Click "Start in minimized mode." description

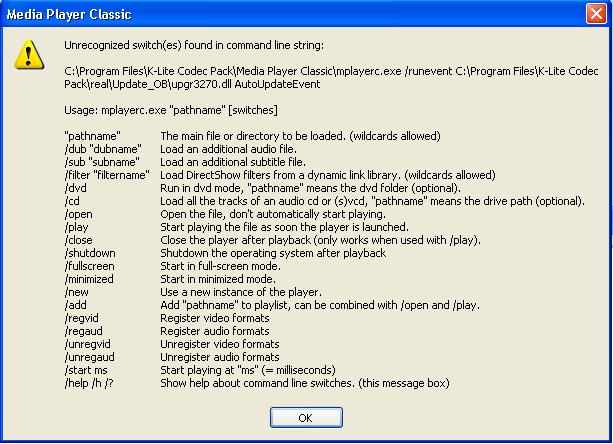(x=218, y=279)
